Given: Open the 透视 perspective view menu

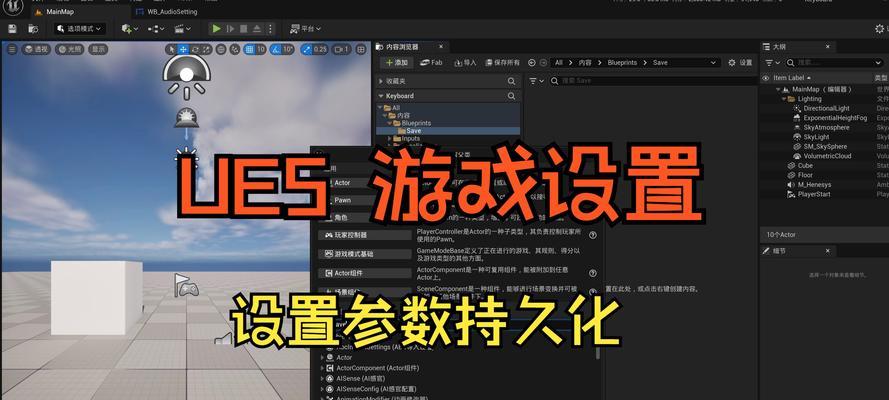Looking at the screenshot, I should [36, 49].
